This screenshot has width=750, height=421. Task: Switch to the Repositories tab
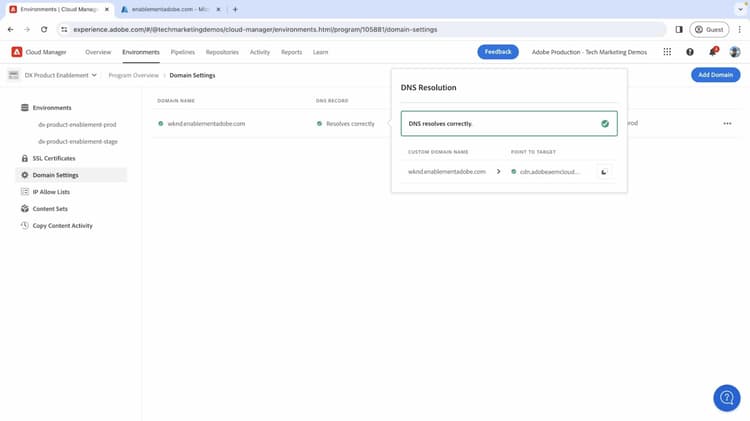[x=222, y=52]
